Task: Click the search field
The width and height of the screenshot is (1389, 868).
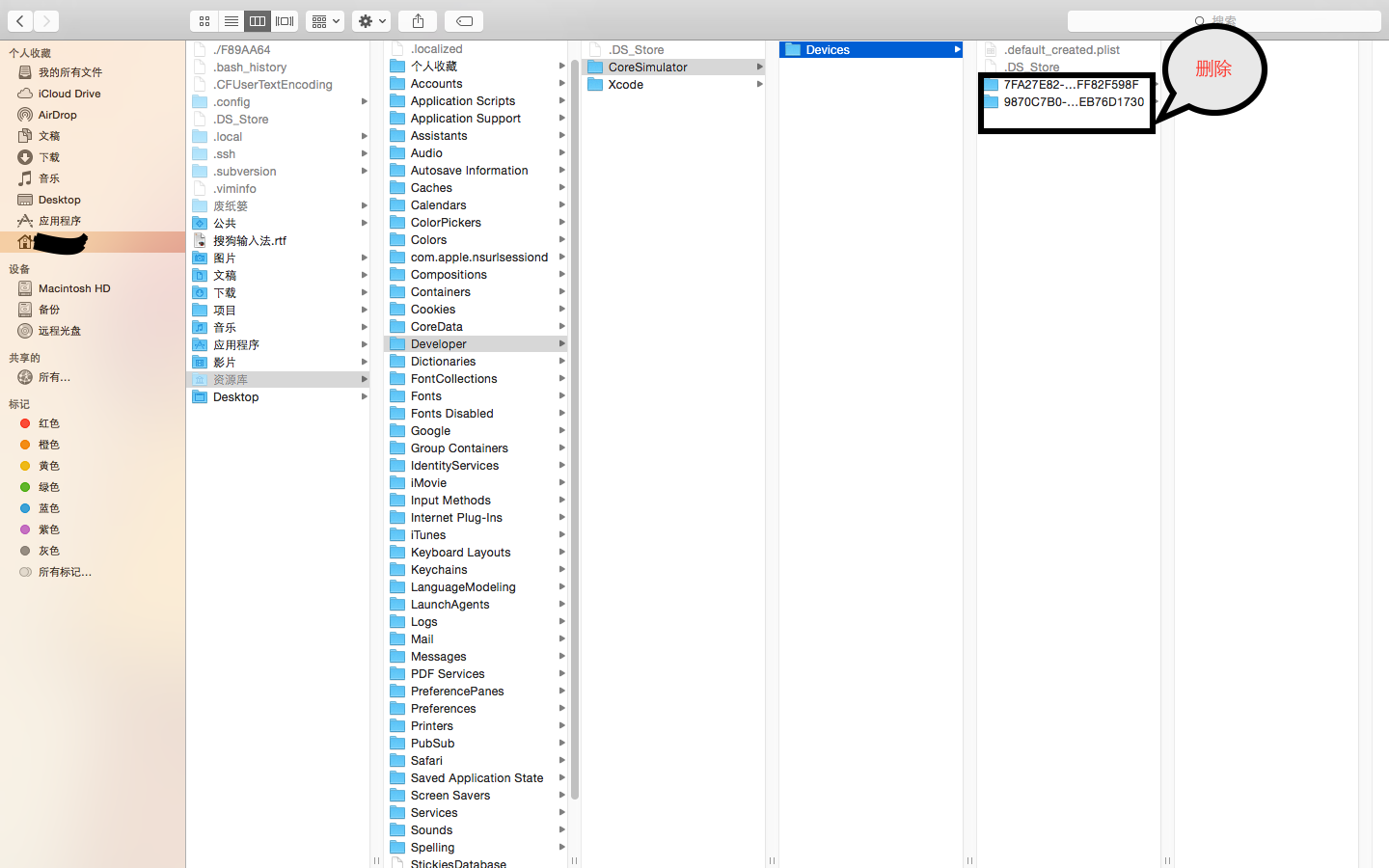Action: coord(1224,20)
